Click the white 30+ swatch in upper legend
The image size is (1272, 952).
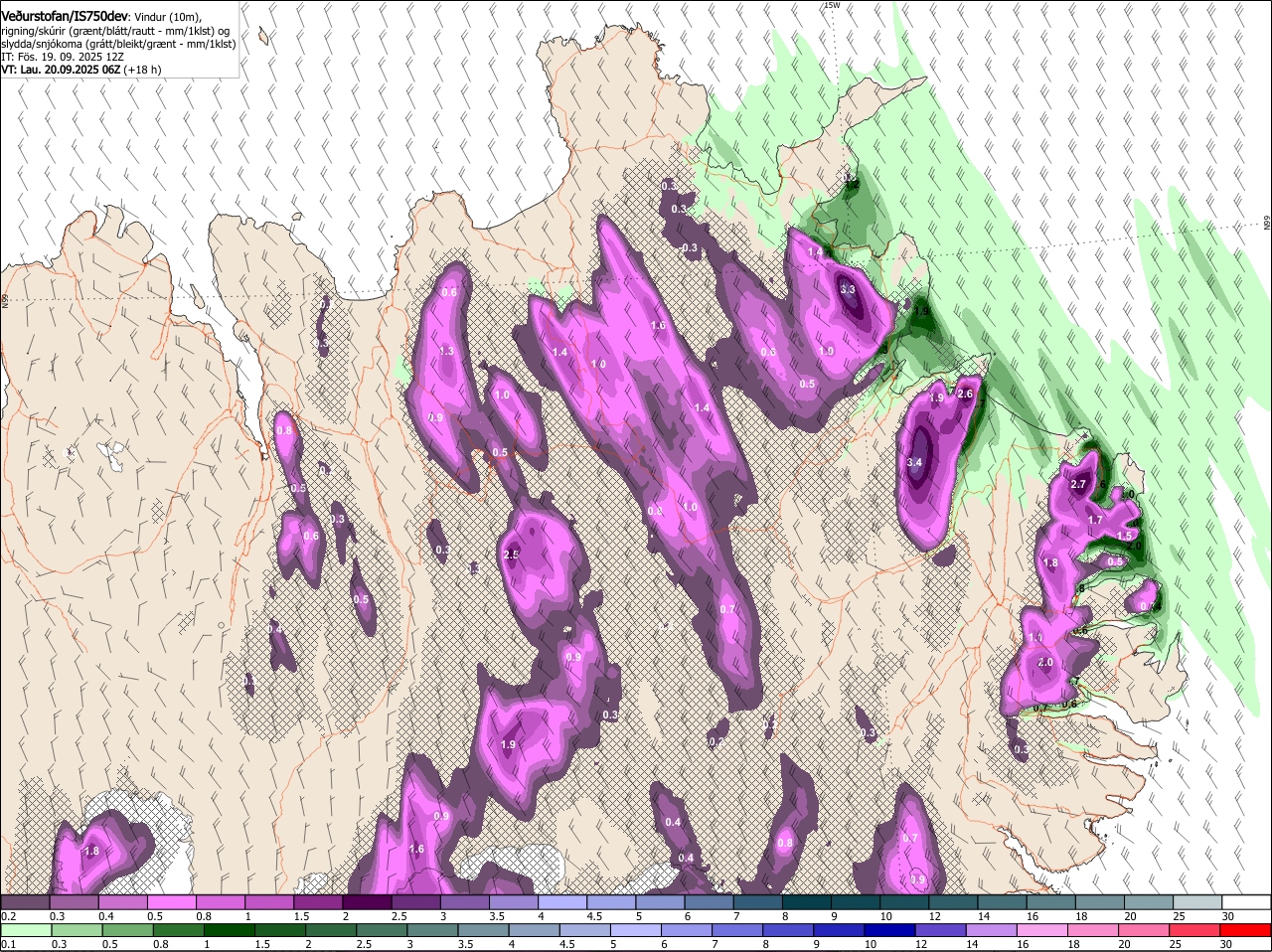click(1247, 902)
